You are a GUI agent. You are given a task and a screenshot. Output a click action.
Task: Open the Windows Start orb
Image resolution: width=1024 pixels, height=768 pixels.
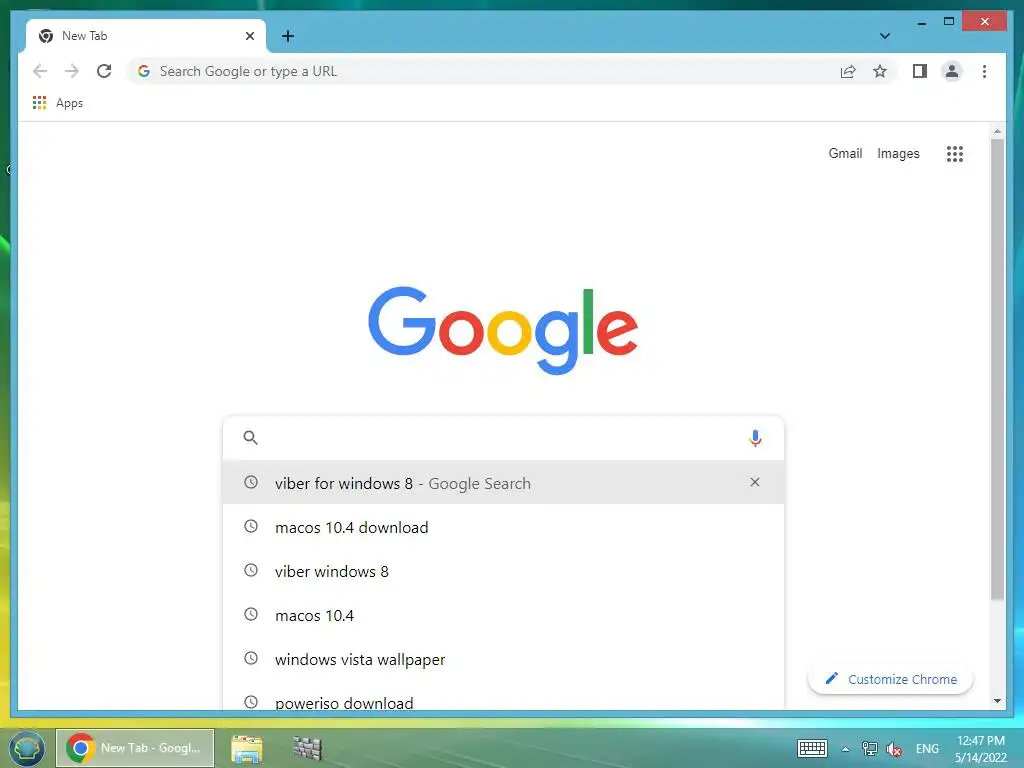coord(27,748)
